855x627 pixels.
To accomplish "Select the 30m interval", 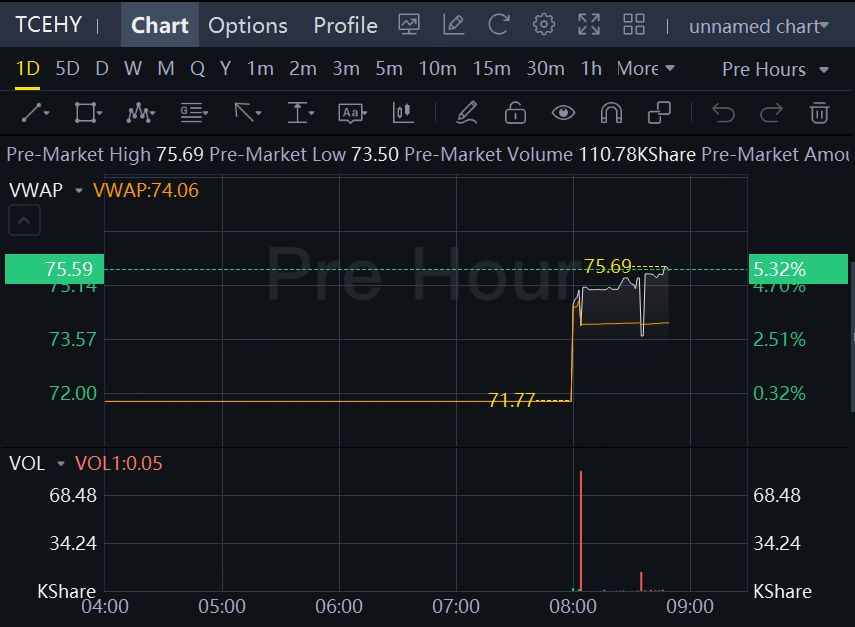I will point(545,69).
